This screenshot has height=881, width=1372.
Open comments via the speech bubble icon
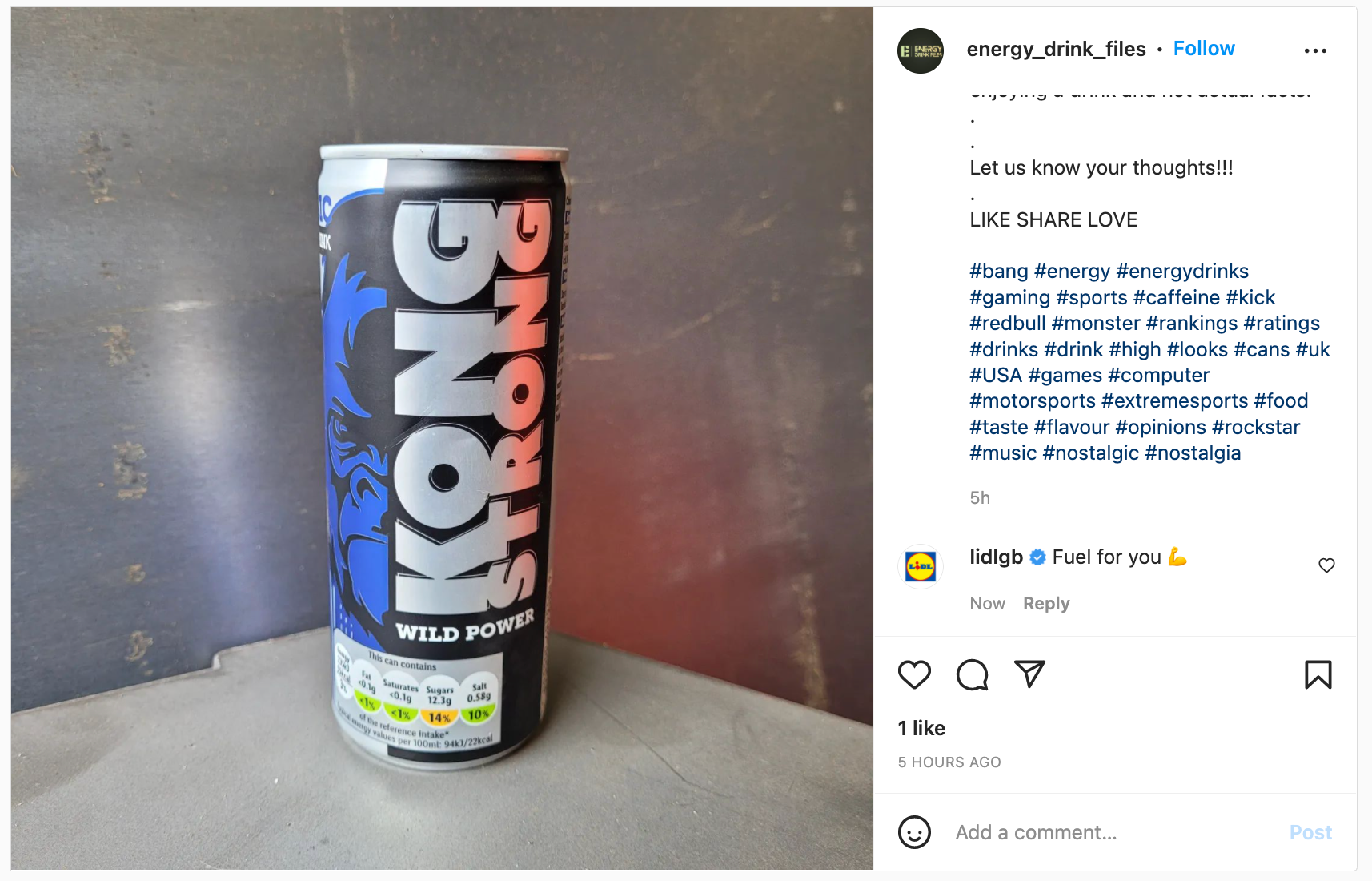[972, 674]
